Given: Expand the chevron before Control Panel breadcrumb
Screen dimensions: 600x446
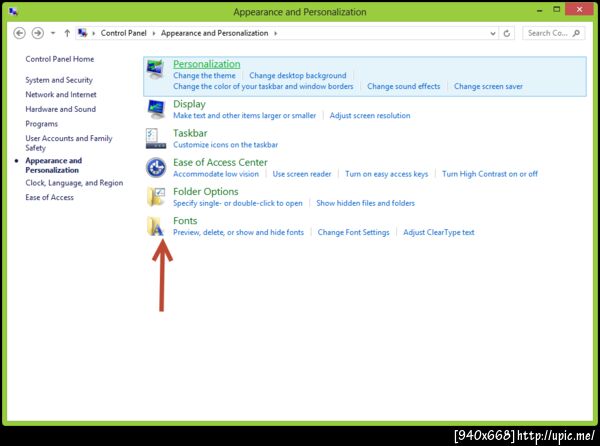Looking at the screenshot, I should pos(93,33).
